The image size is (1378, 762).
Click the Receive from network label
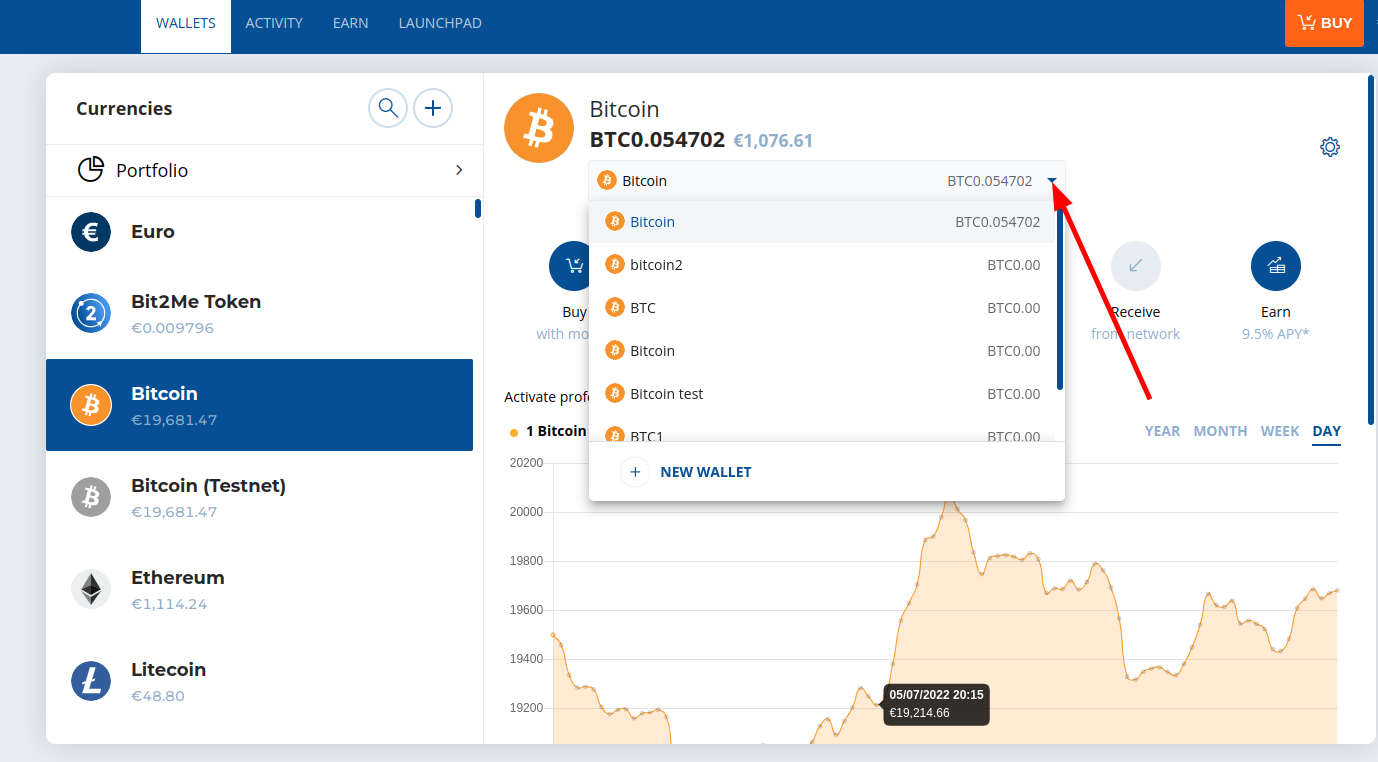[x=1136, y=323]
